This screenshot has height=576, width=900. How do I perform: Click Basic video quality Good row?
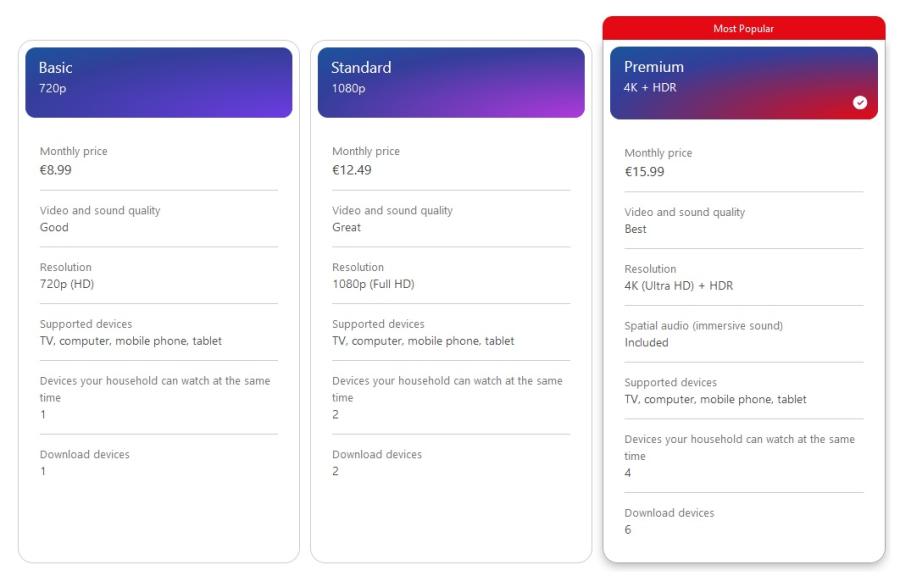pos(158,219)
